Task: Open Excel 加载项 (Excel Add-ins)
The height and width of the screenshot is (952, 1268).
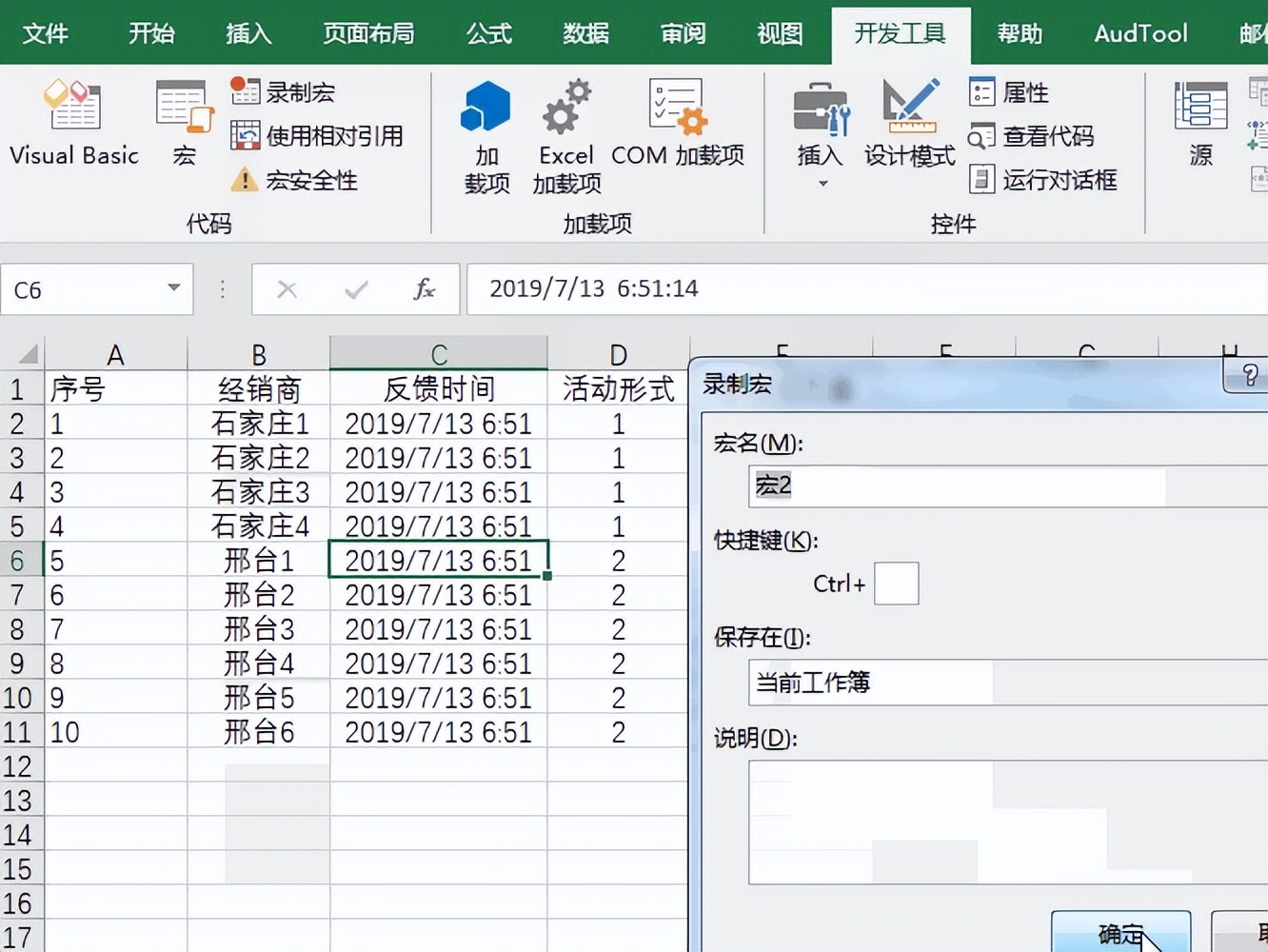Action: [x=565, y=133]
